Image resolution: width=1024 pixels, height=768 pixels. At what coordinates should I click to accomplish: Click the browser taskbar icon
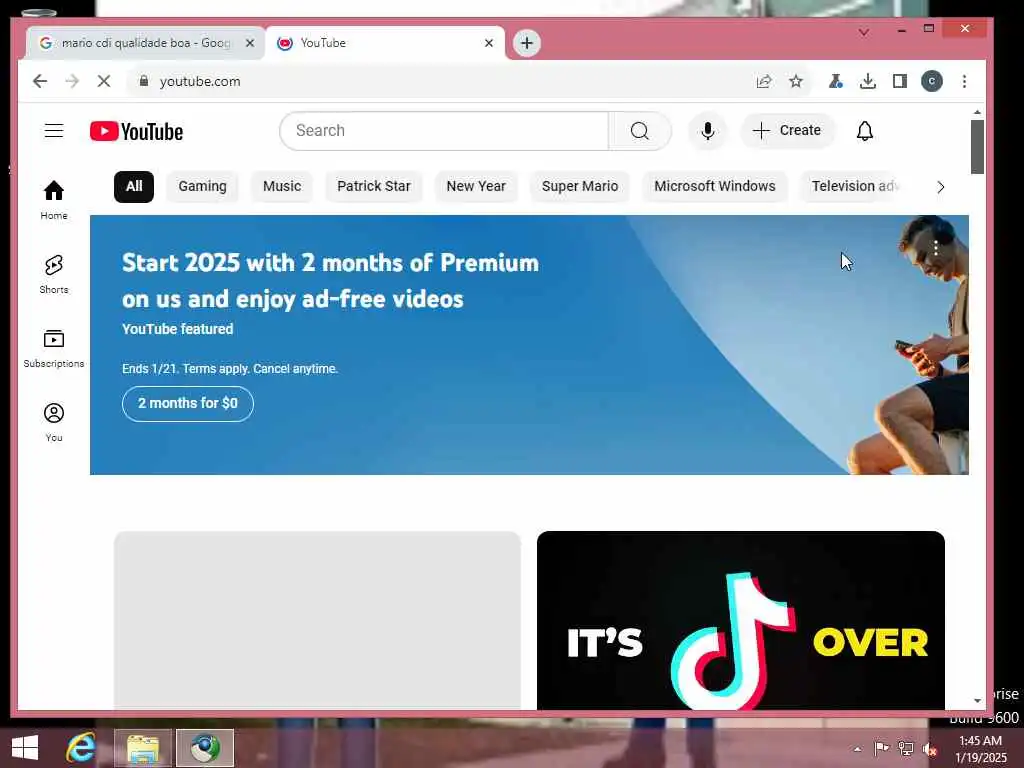[205, 748]
